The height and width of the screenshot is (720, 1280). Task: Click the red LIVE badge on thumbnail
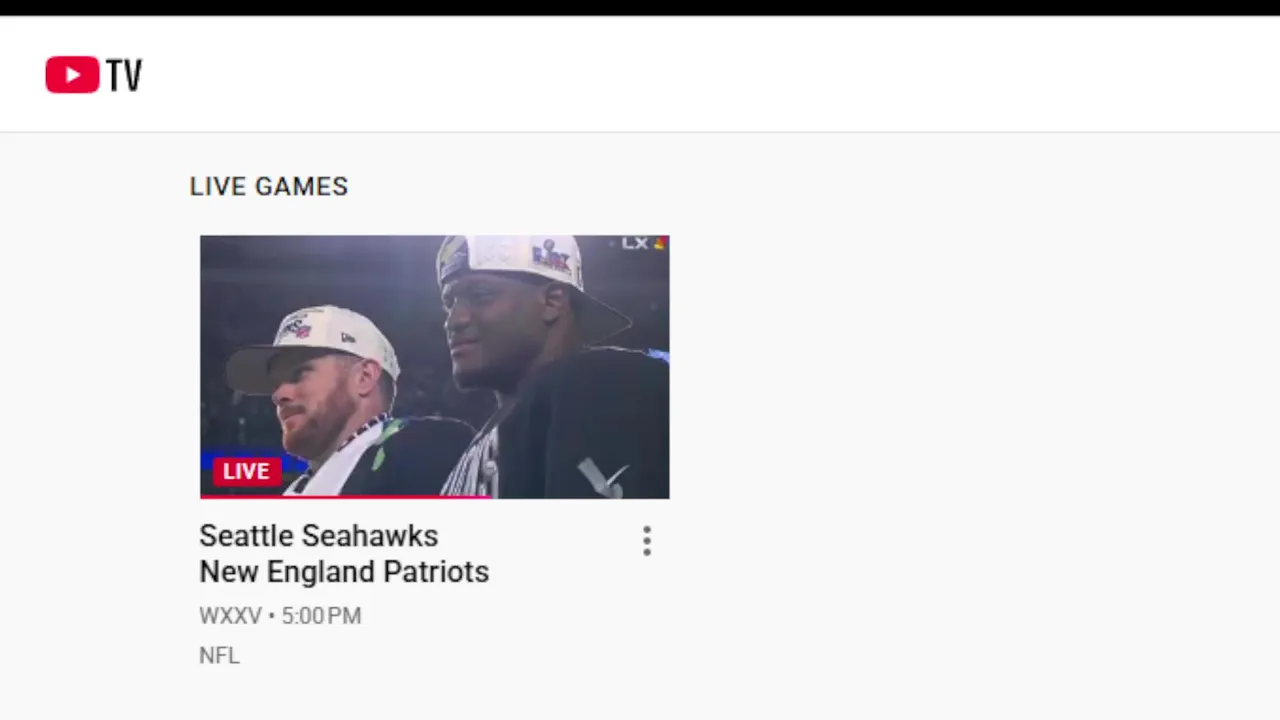tap(246, 471)
